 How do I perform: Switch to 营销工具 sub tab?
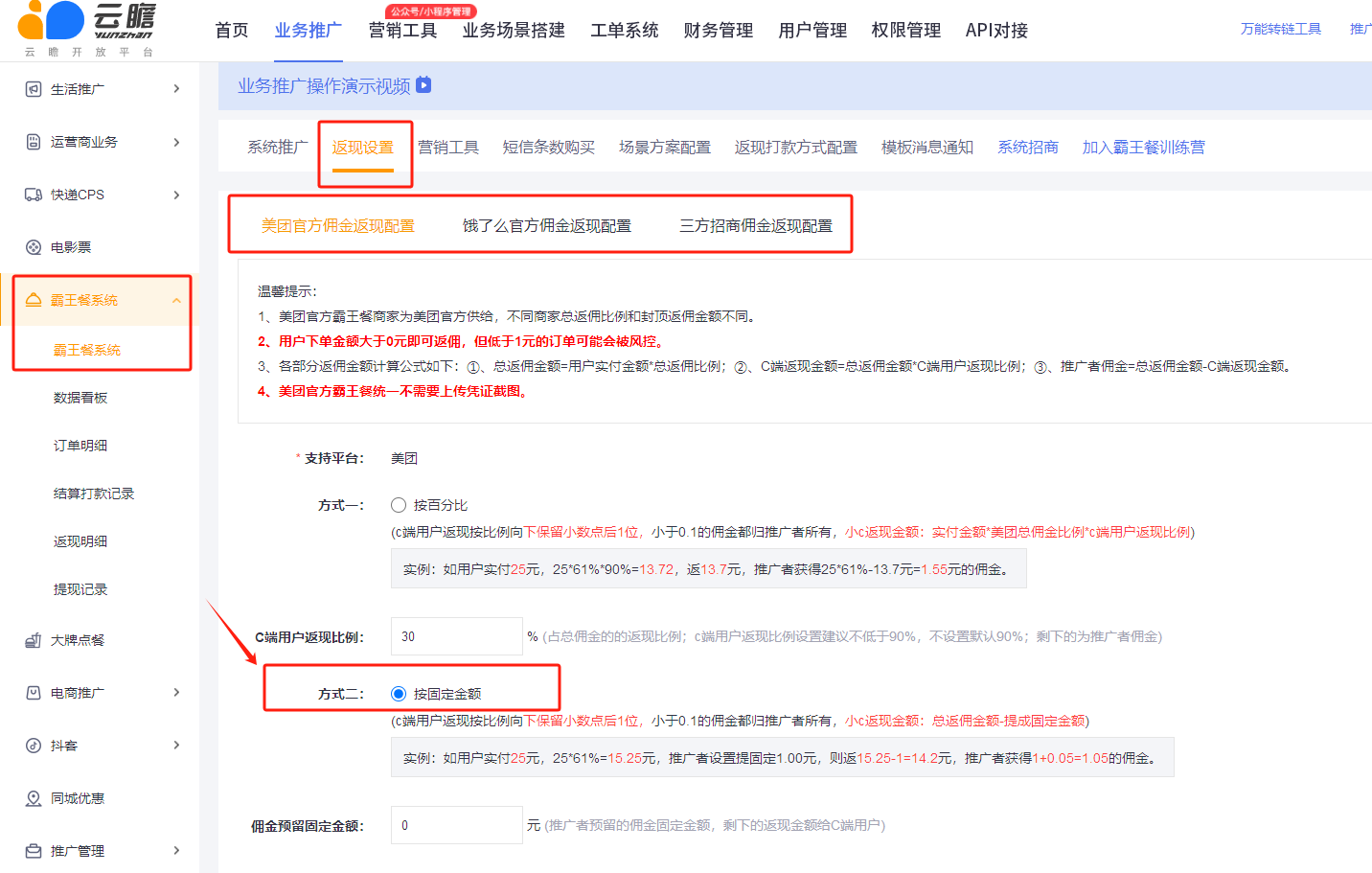click(x=448, y=148)
